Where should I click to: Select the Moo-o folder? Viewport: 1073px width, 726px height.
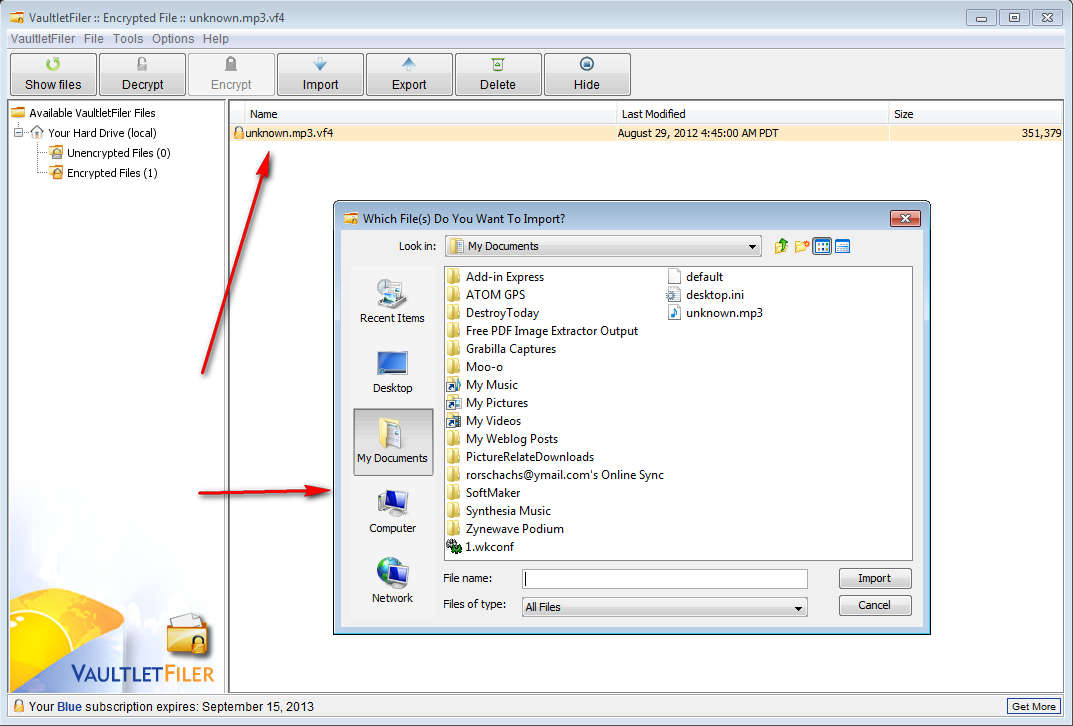coord(475,367)
